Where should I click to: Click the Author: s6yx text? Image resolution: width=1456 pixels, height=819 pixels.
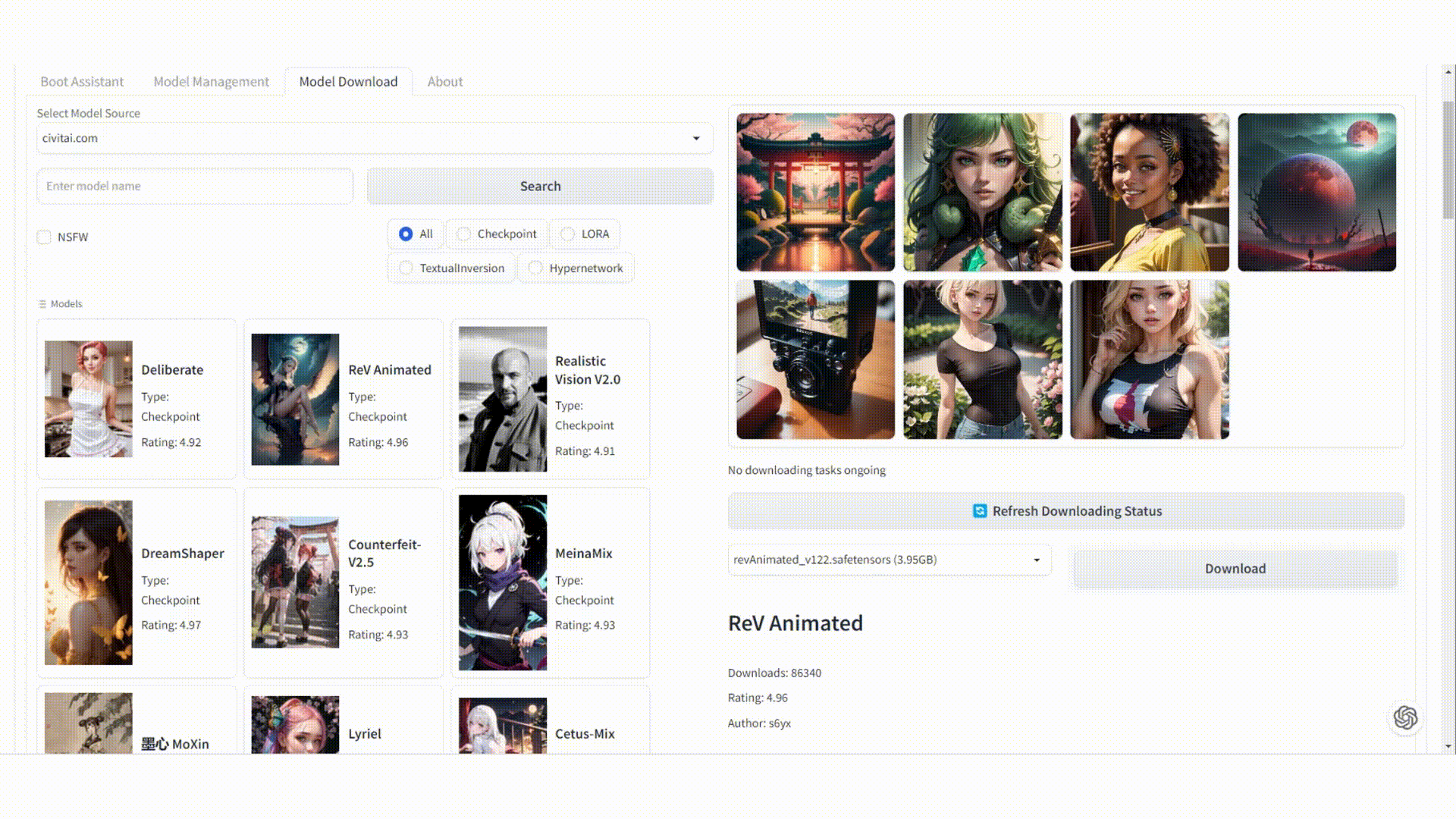(759, 723)
